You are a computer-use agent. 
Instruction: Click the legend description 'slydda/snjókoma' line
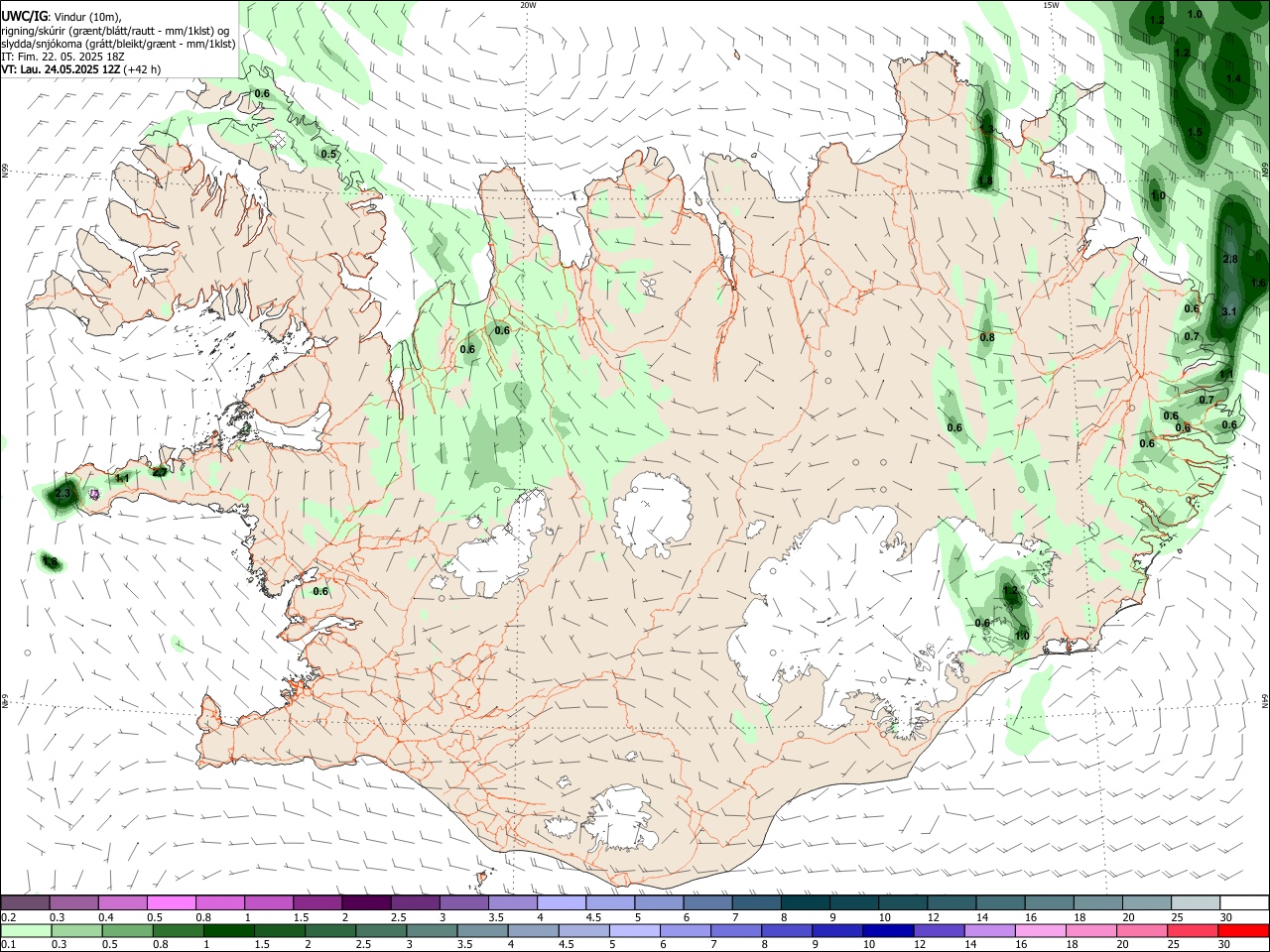pyautogui.click(x=118, y=44)
